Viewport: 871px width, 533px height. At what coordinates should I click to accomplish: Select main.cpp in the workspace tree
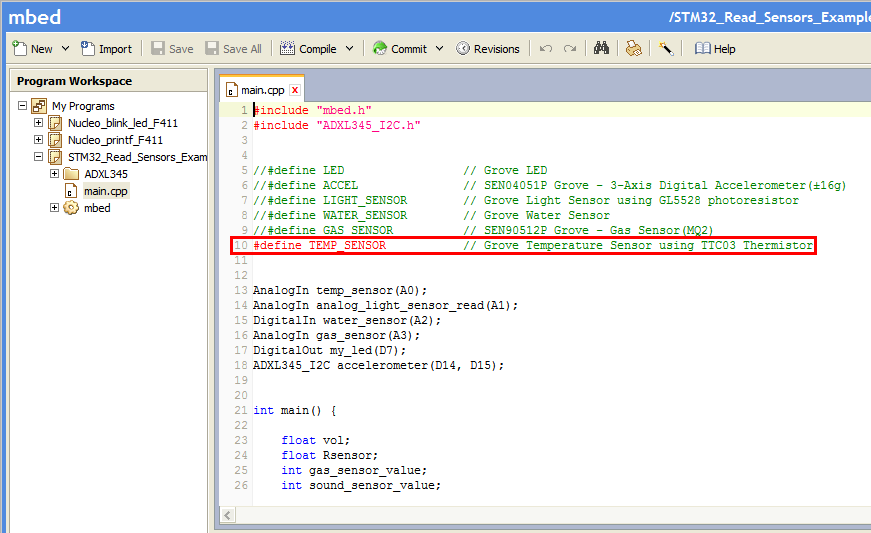(x=105, y=191)
